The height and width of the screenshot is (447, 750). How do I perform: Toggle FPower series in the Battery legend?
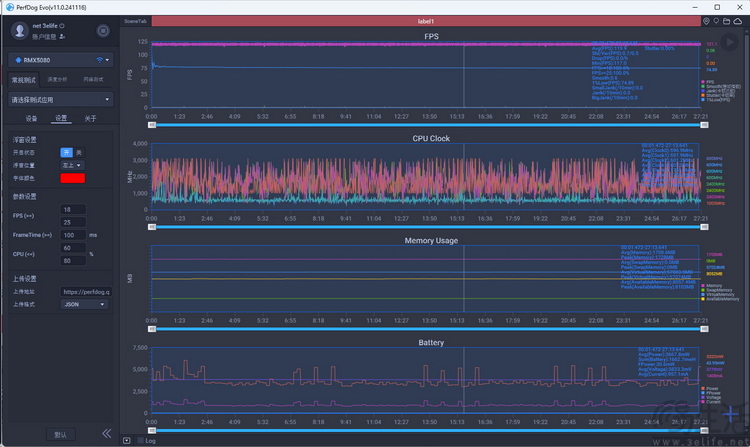point(711,393)
